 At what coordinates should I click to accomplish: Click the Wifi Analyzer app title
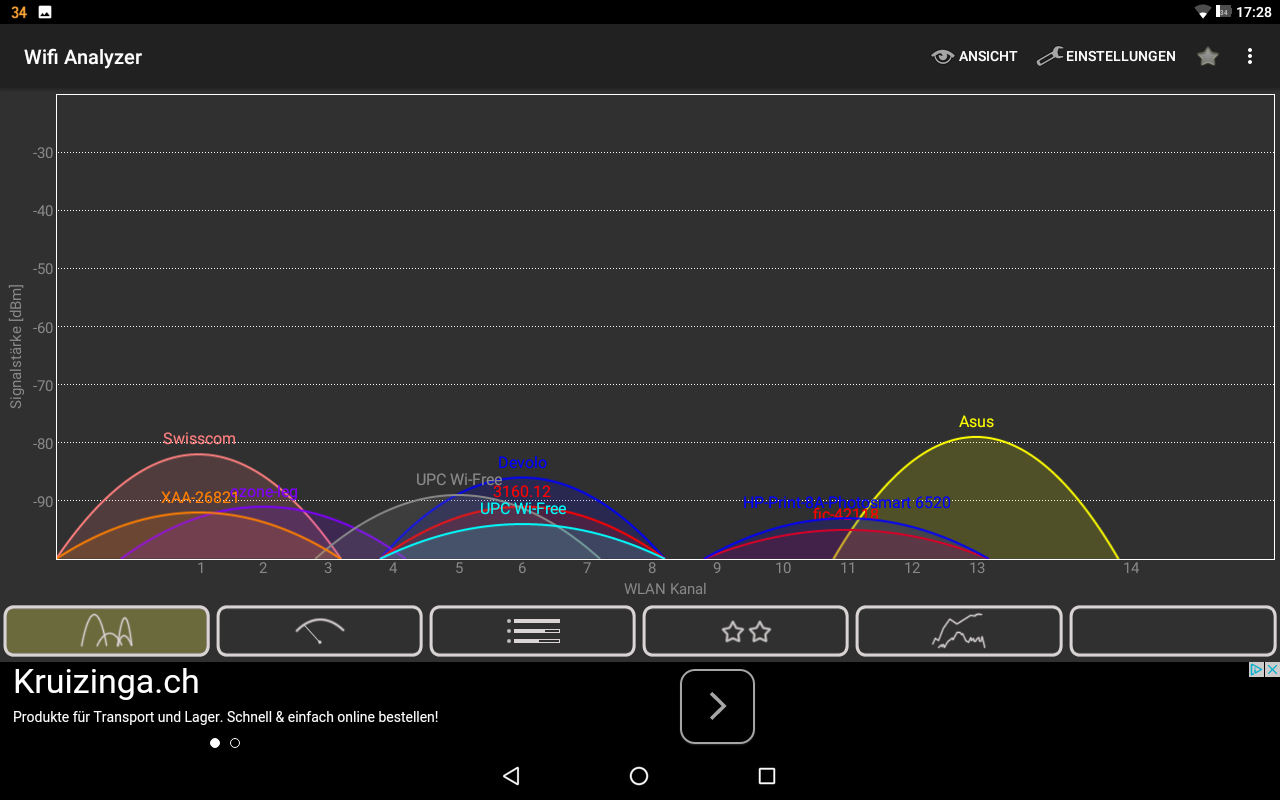click(x=83, y=57)
